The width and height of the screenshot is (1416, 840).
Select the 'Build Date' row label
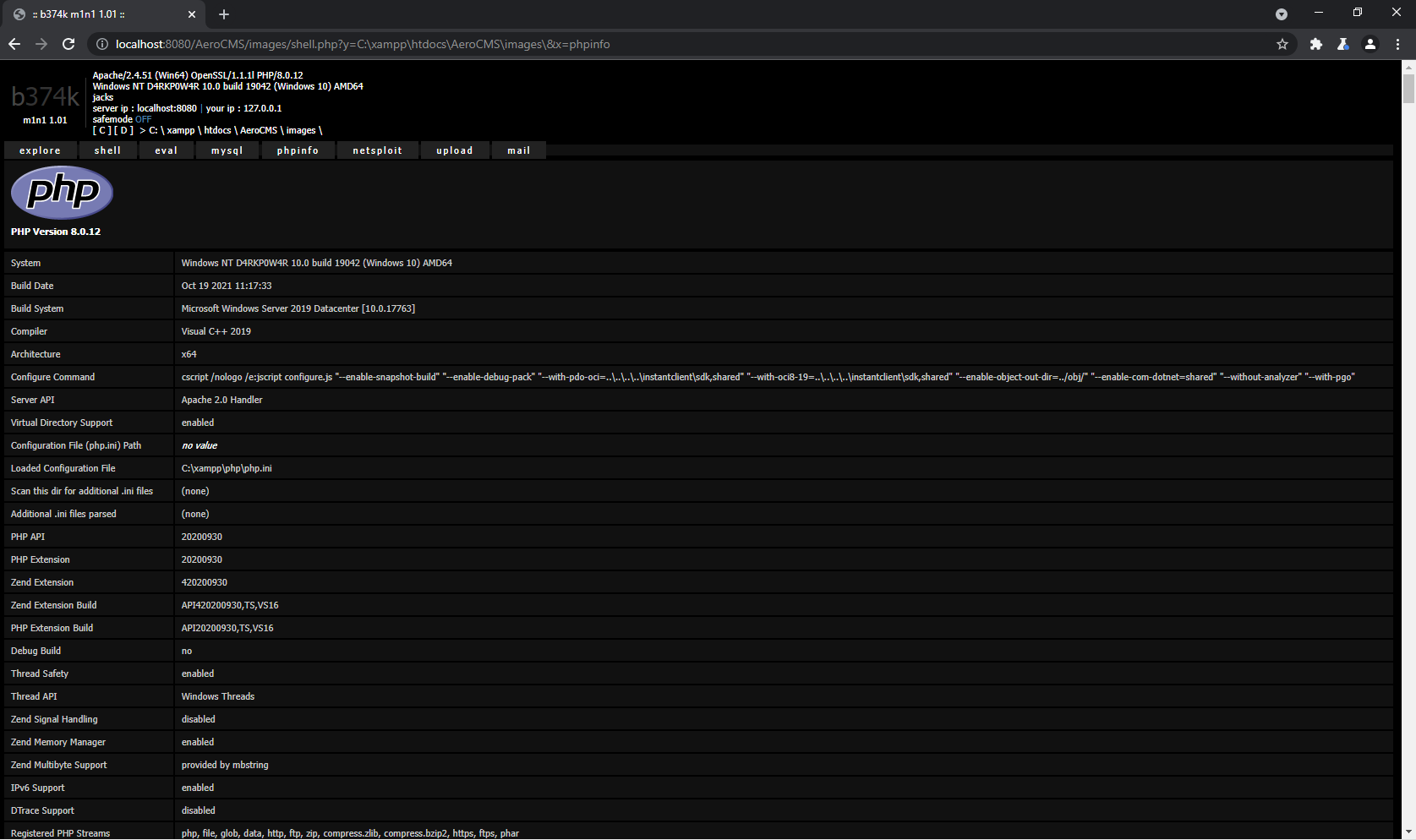[x=32, y=286]
